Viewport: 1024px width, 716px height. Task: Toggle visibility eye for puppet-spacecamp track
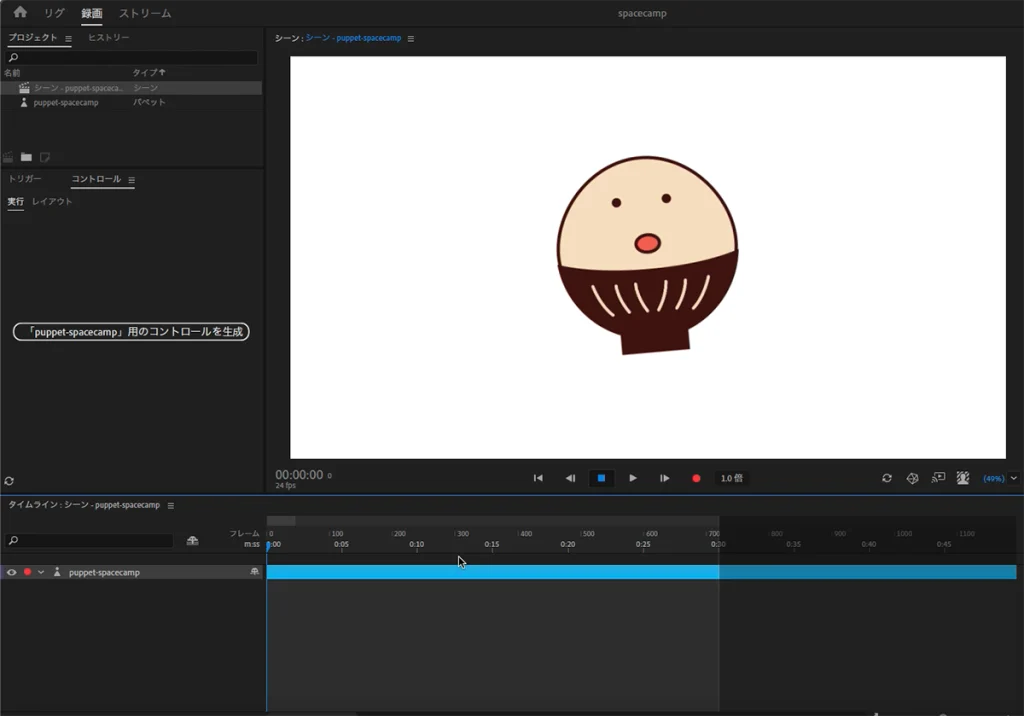(12, 572)
